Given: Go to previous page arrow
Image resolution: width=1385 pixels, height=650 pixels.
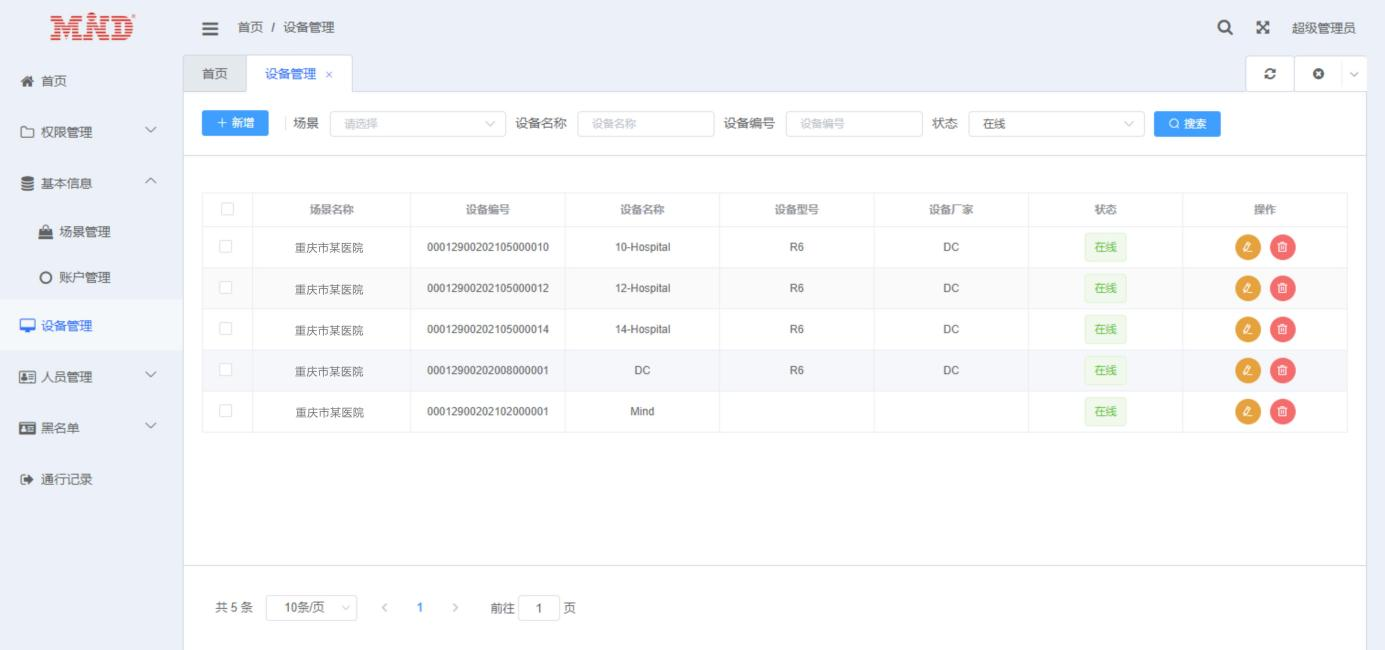Looking at the screenshot, I should click(386, 607).
